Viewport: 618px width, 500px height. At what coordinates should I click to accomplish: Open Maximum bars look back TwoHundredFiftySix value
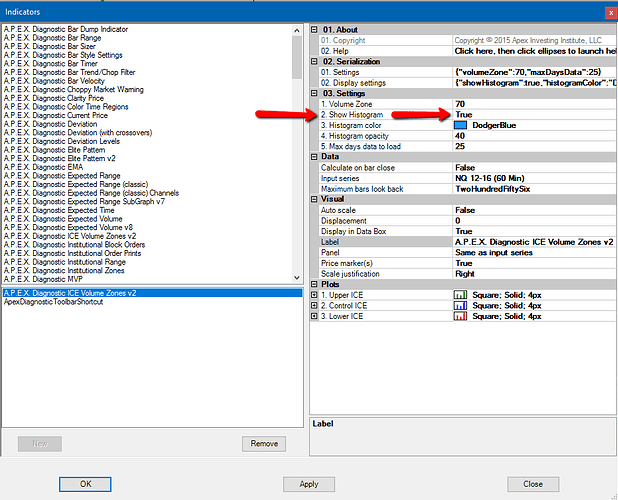coord(535,189)
